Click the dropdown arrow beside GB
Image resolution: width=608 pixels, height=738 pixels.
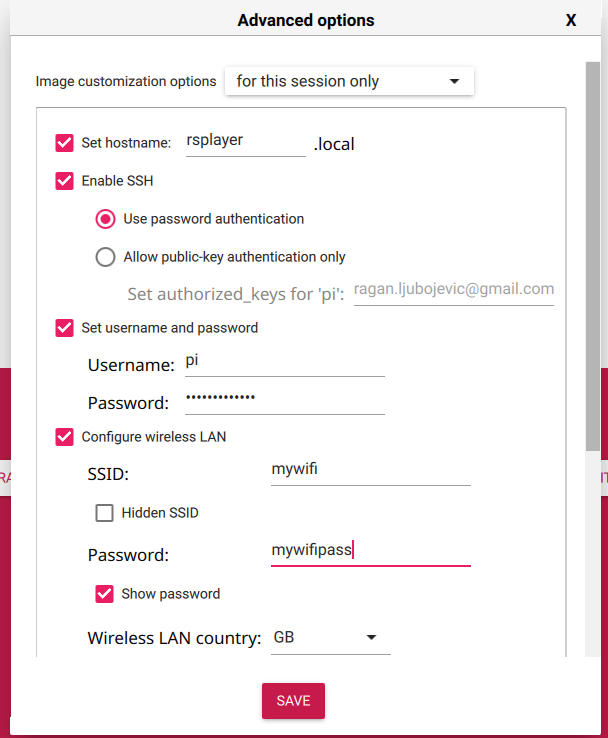[x=371, y=638]
